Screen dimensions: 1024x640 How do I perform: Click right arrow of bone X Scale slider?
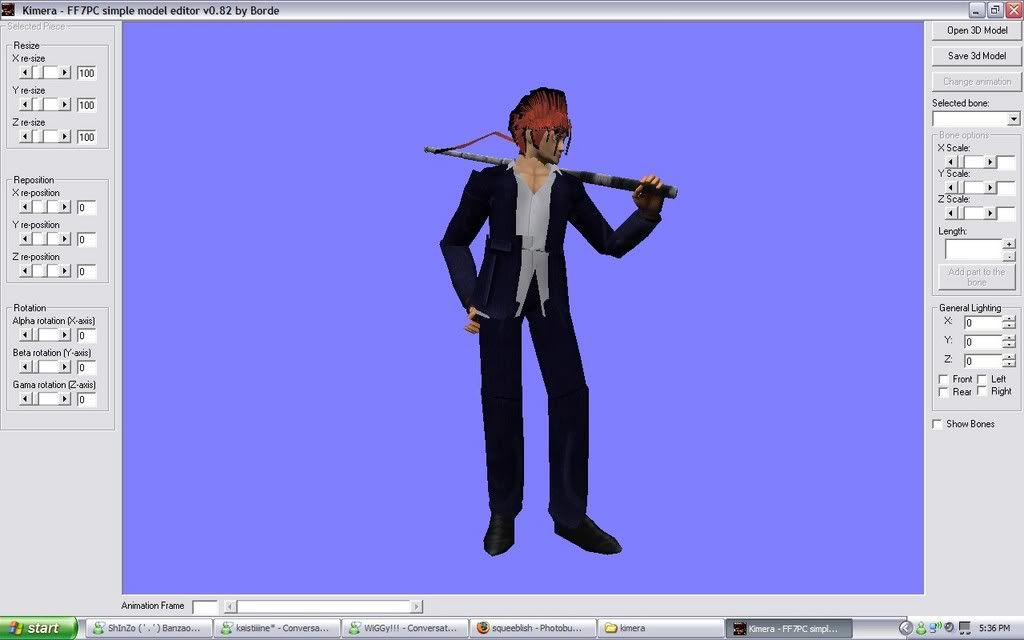tap(990, 162)
